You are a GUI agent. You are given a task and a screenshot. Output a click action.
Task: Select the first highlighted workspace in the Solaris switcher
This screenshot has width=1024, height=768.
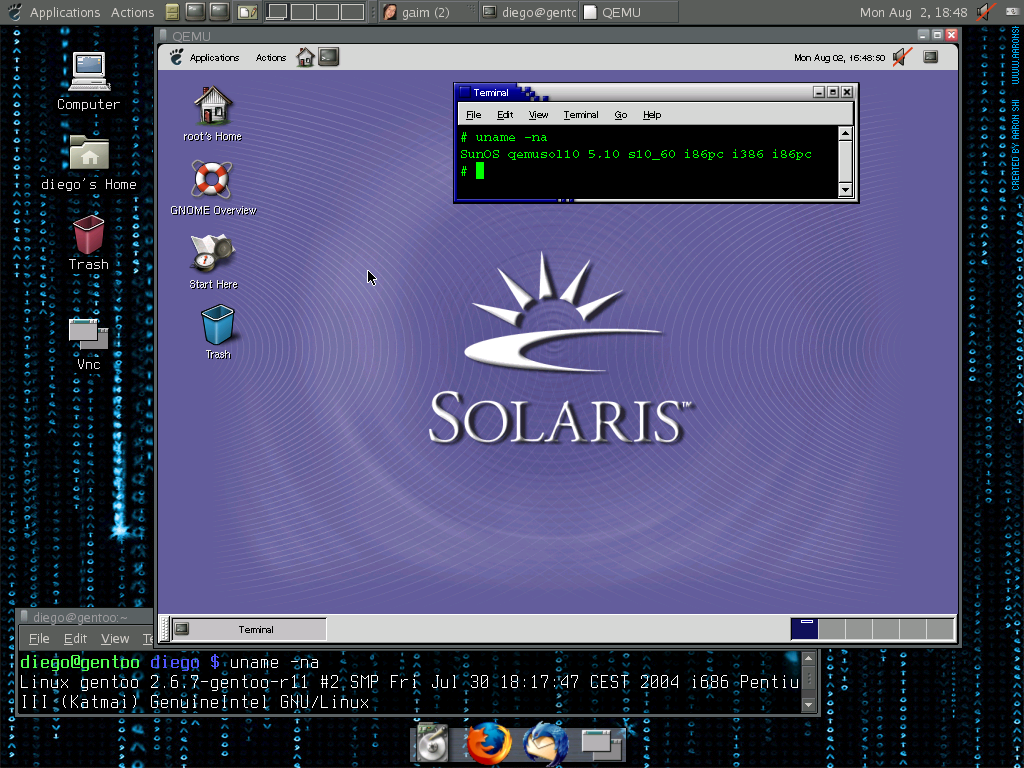(804, 630)
